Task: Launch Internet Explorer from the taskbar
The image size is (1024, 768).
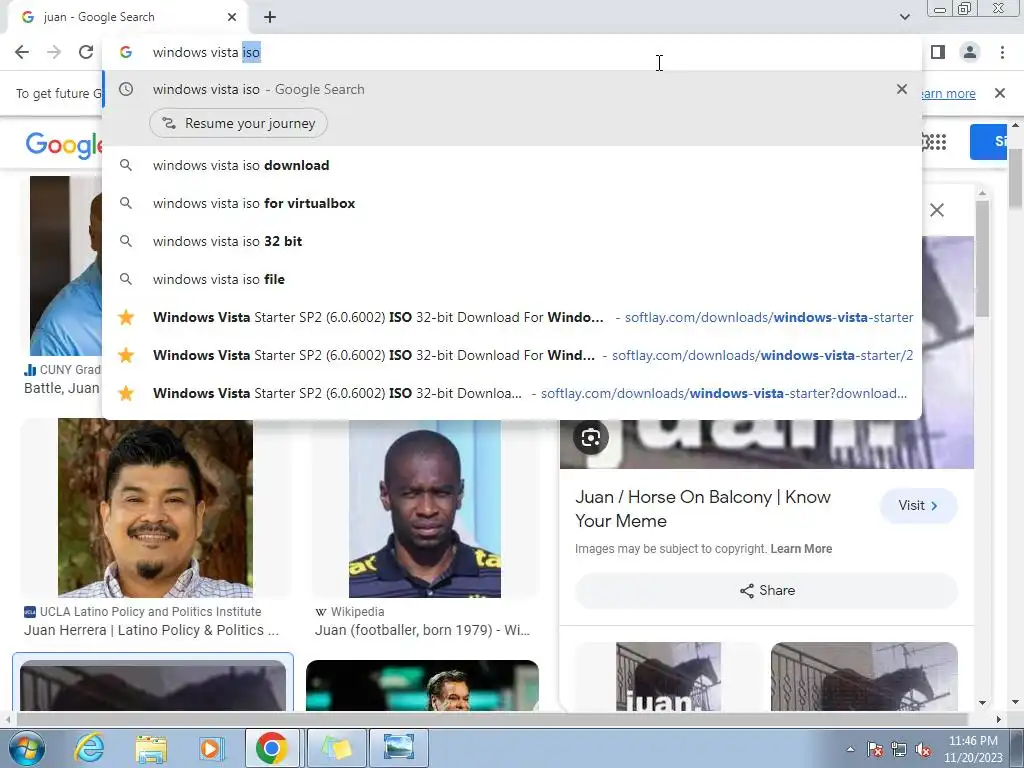Action: point(89,748)
